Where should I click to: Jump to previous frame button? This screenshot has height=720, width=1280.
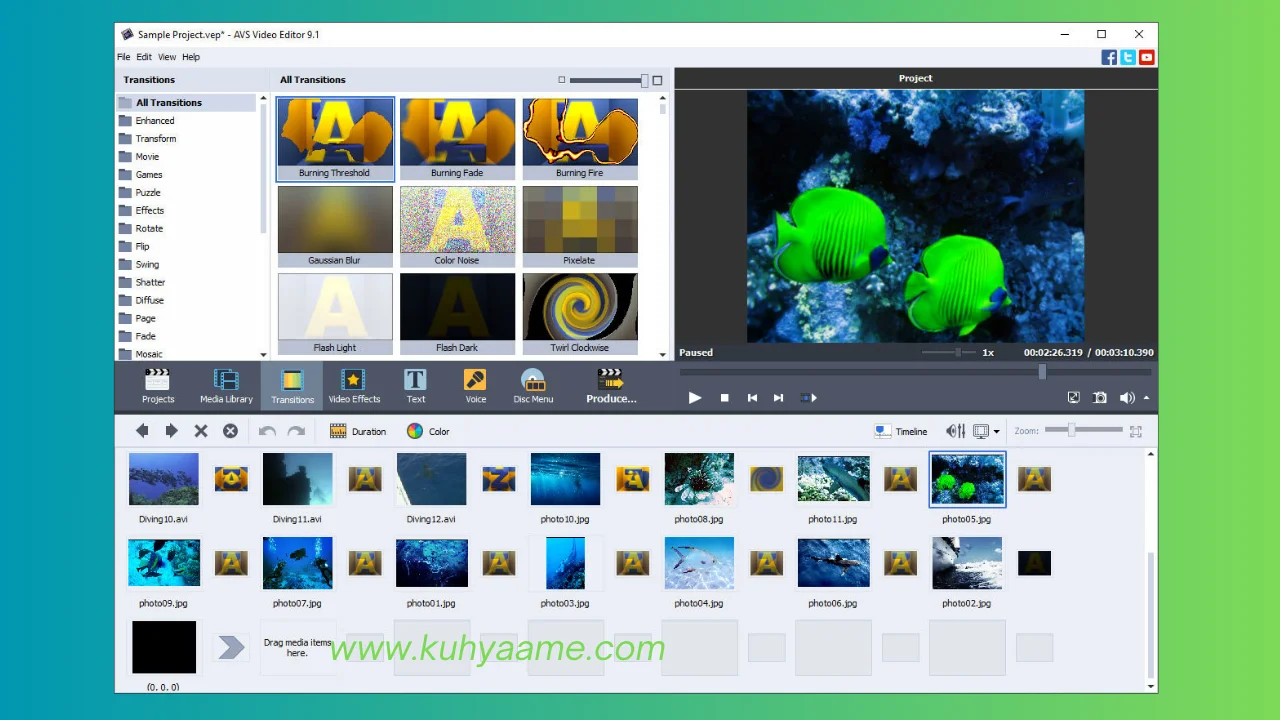(x=752, y=398)
